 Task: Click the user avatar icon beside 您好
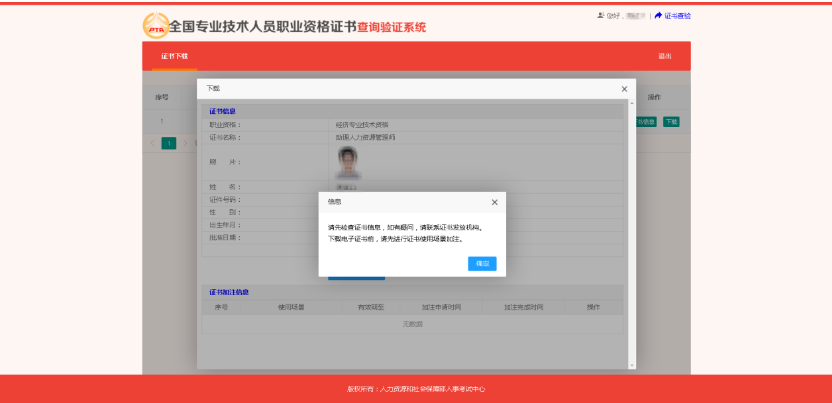point(601,15)
